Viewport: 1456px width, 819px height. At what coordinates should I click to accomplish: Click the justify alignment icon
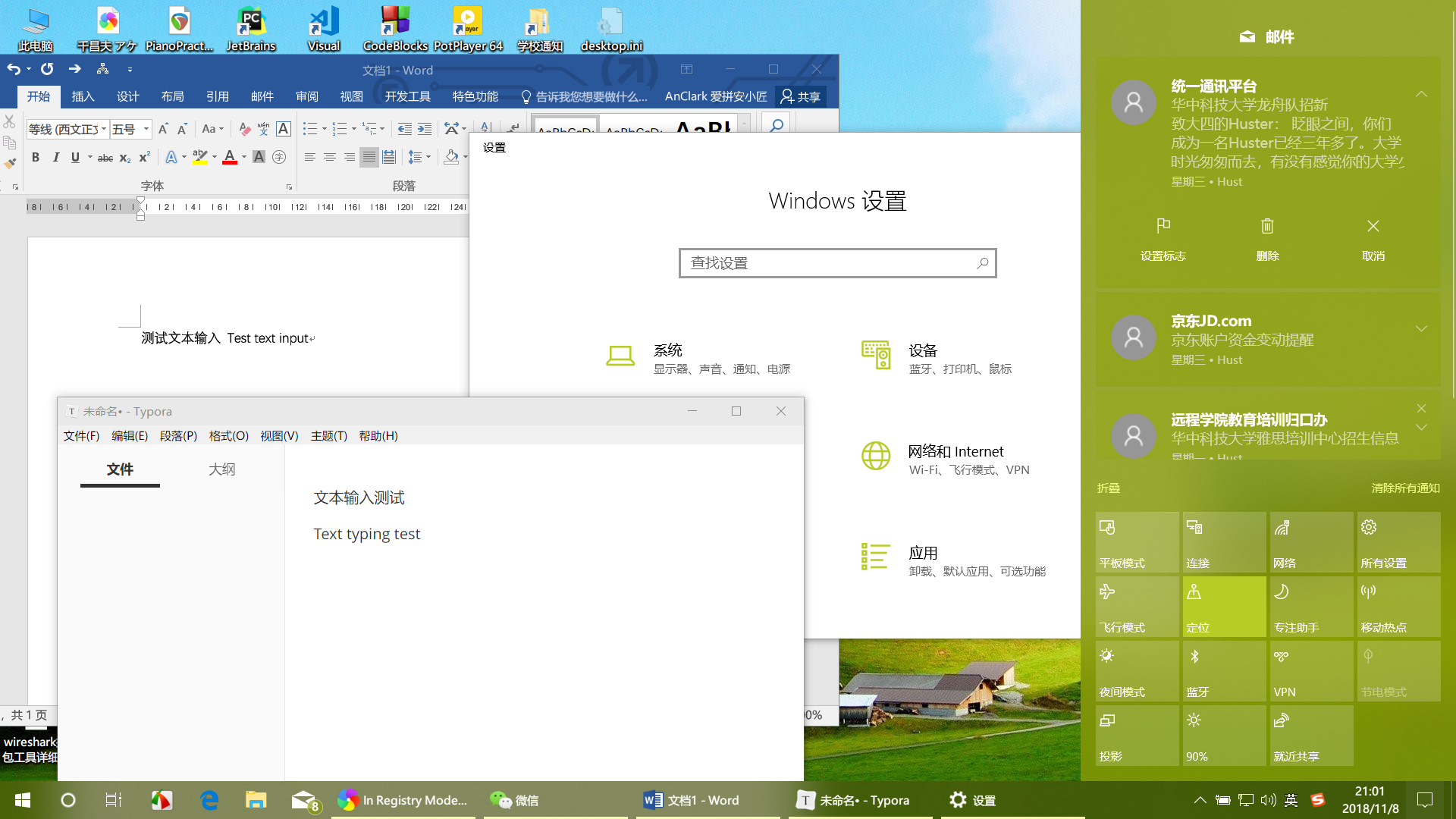coord(369,157)
